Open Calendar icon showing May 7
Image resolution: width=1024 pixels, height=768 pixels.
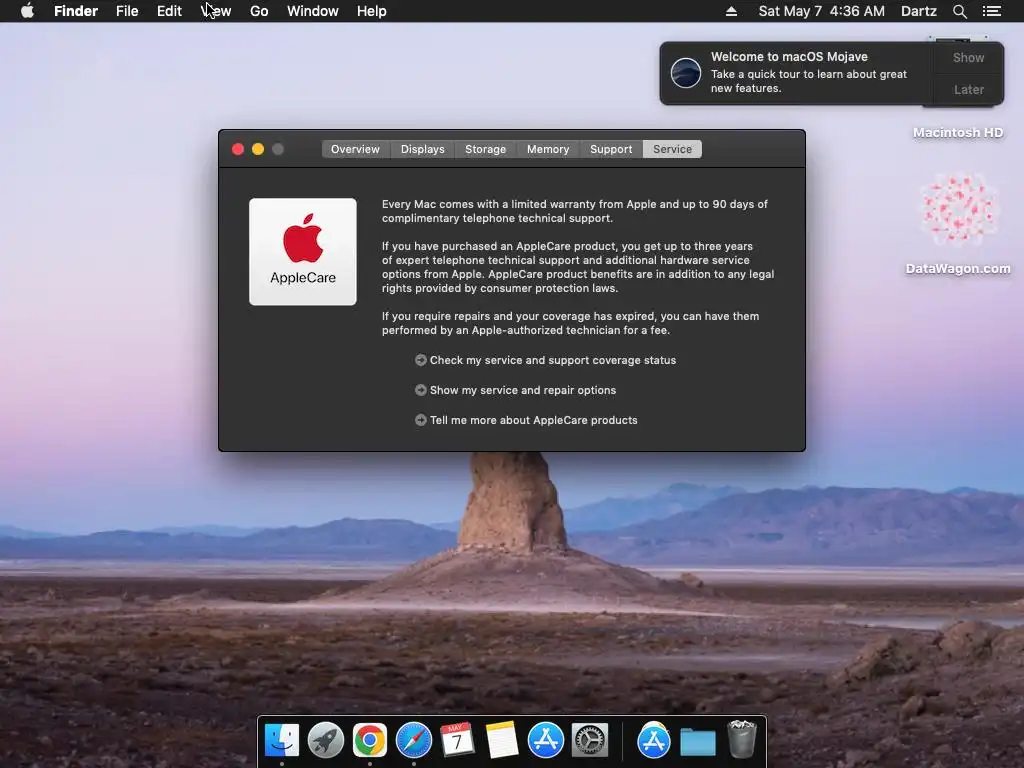(457, 741)
